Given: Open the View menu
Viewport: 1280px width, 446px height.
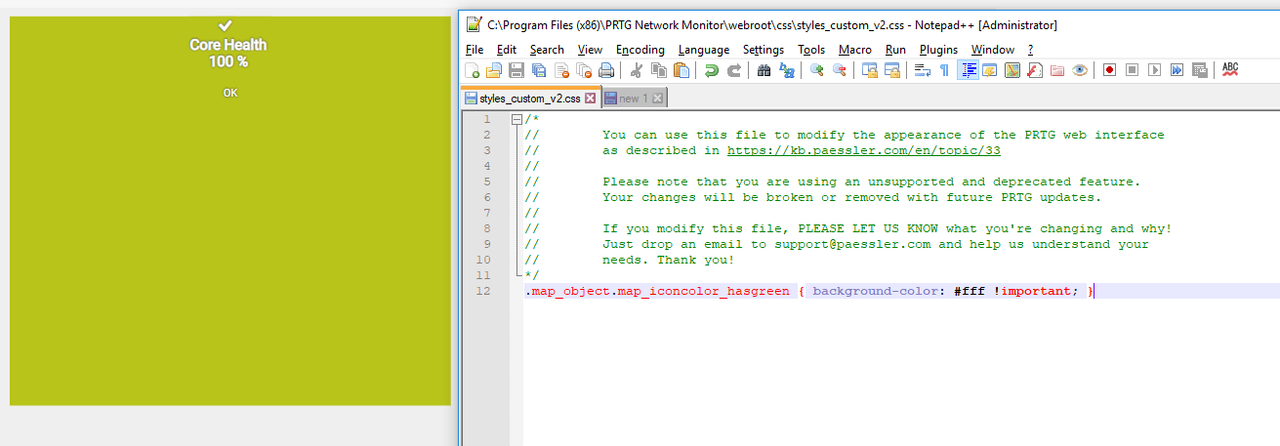Looking at the screenshot, I should pos(590,49).
